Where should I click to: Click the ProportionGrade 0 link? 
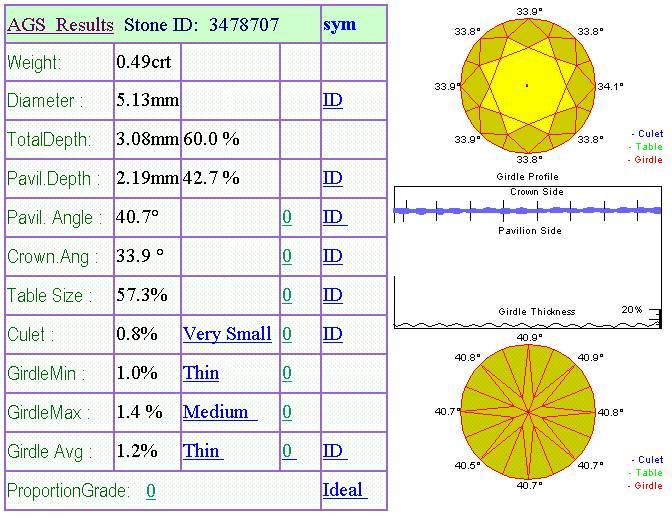pyautogui.click(x=150, y=491)
